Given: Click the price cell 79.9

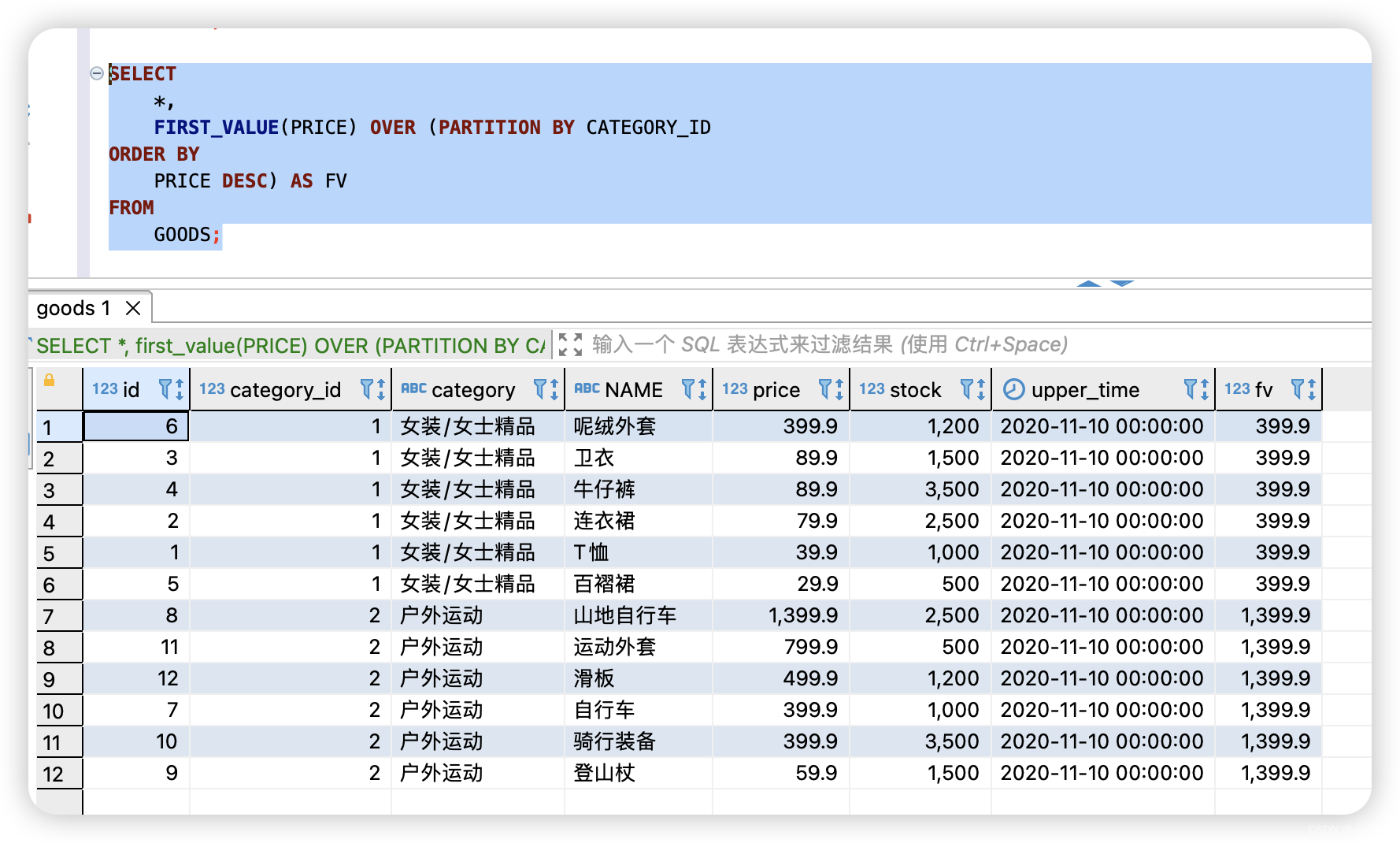Looking at the screenshot, I should click(x=781, y=521).
